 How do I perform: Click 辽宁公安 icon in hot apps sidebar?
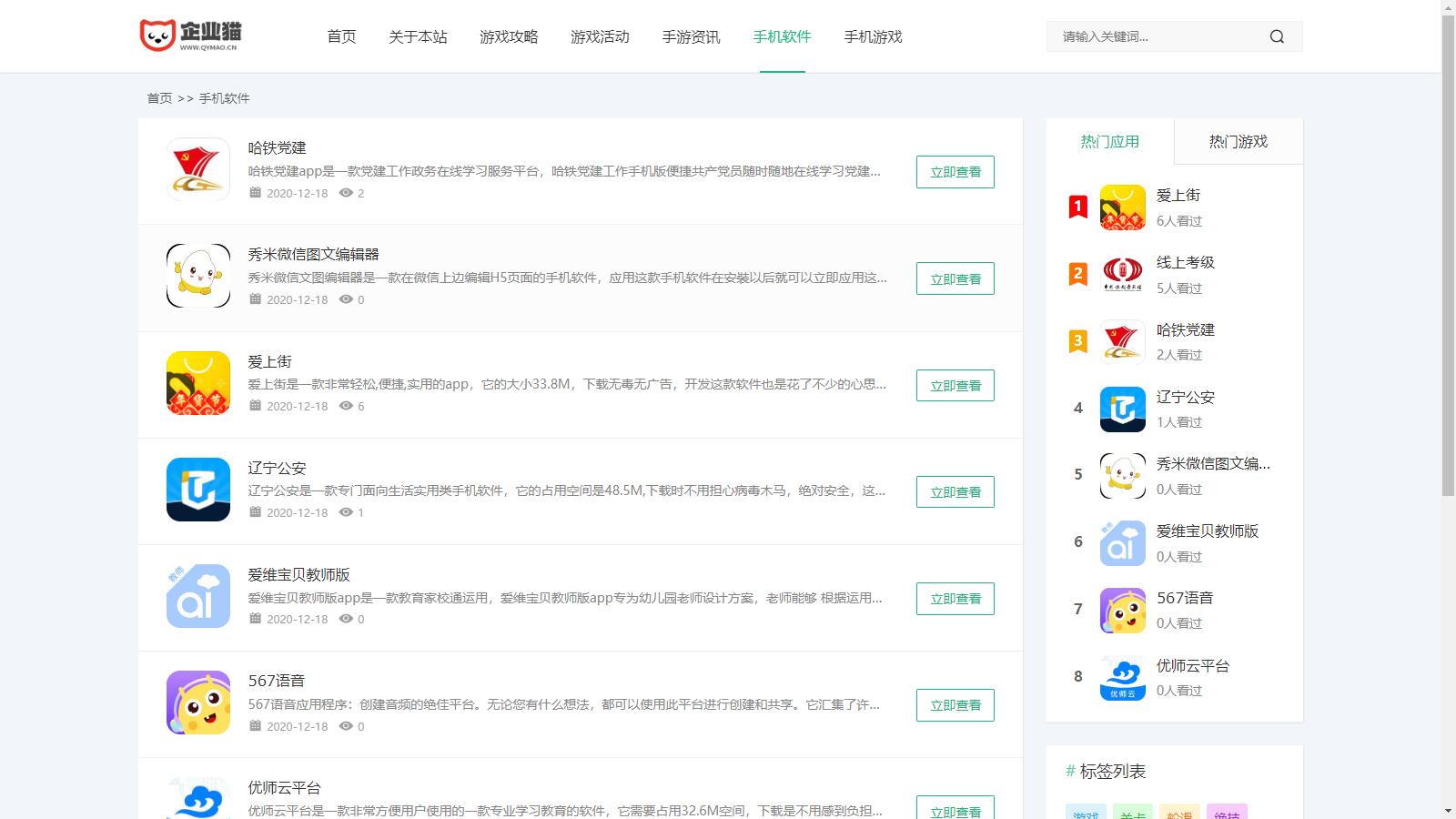click(1123, 409)
